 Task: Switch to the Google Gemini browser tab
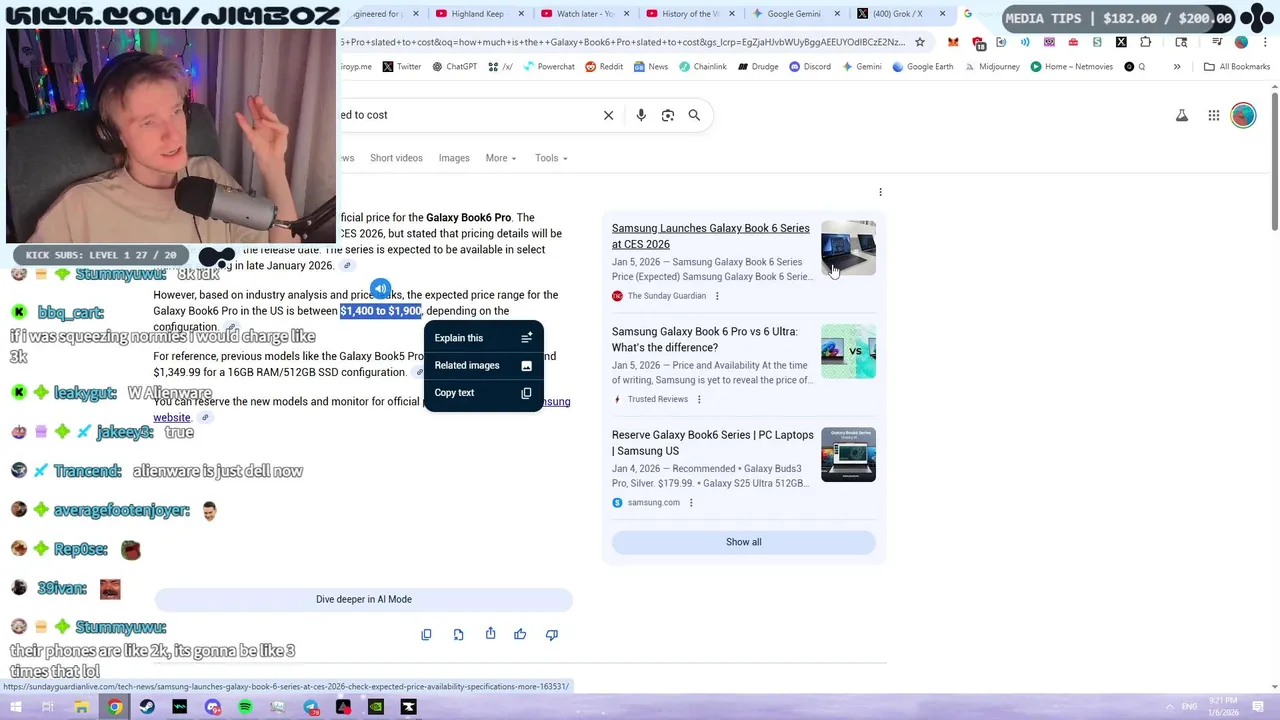[794, 14]
